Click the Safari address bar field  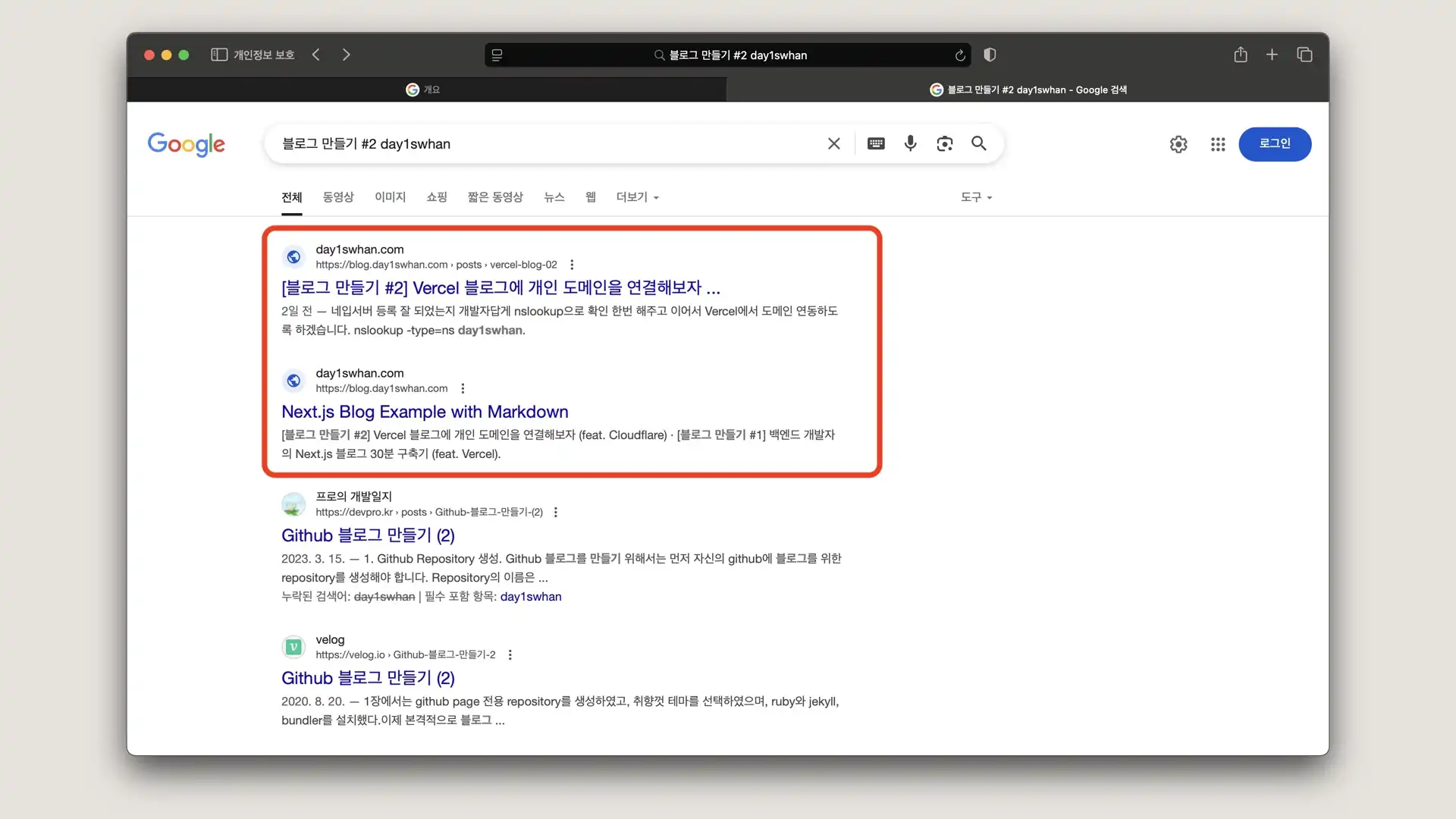(728, 55)
